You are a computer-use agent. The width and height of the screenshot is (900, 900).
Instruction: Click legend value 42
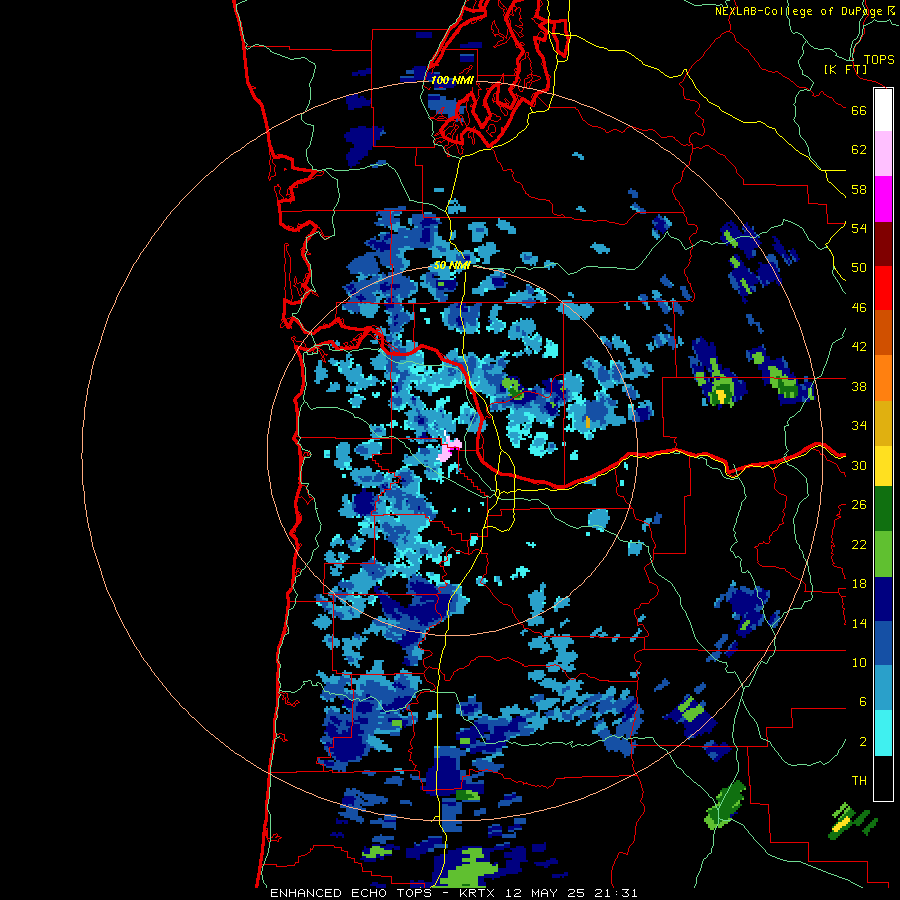coord(859,347)
